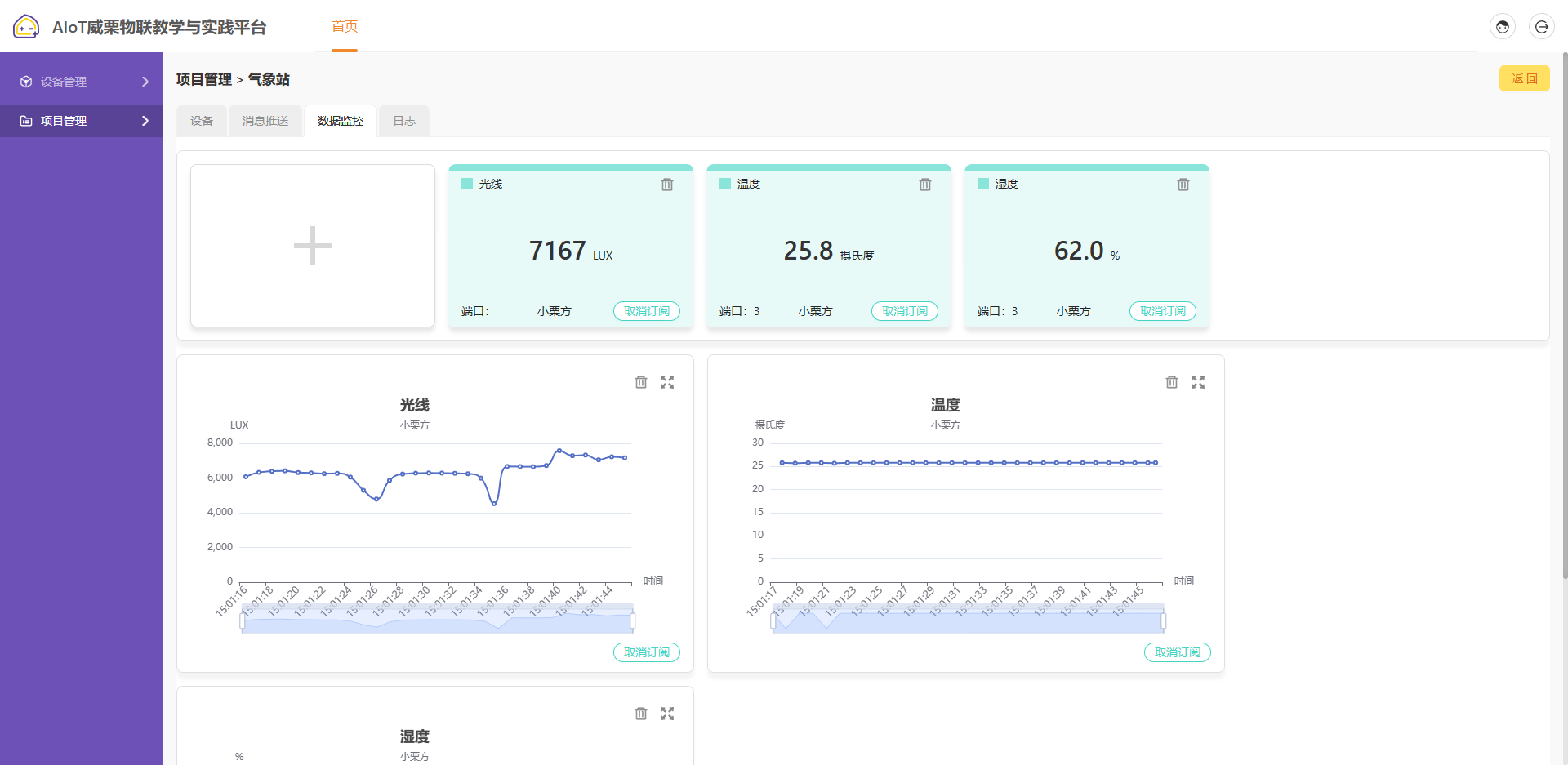Select the 日志 tab
Screen dimensions: 1568x765
pyautogui.click(x=404, y=121)
